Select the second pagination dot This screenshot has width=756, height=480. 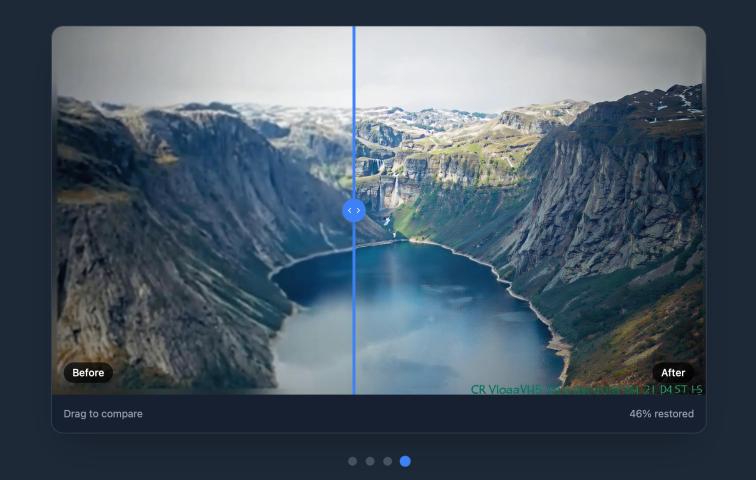(x=370, y=461)
